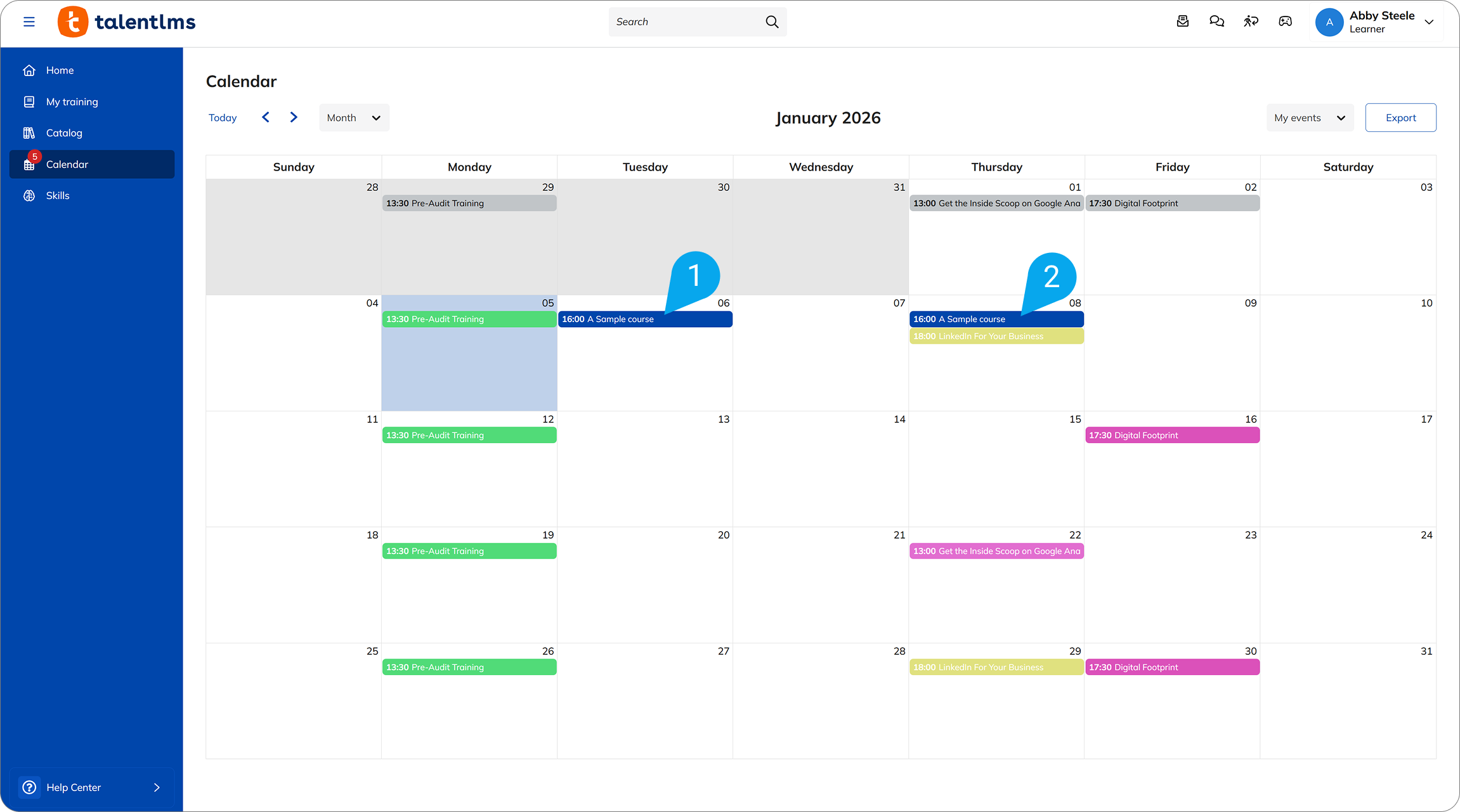Open the discussions chat icon

[1216, 21]
